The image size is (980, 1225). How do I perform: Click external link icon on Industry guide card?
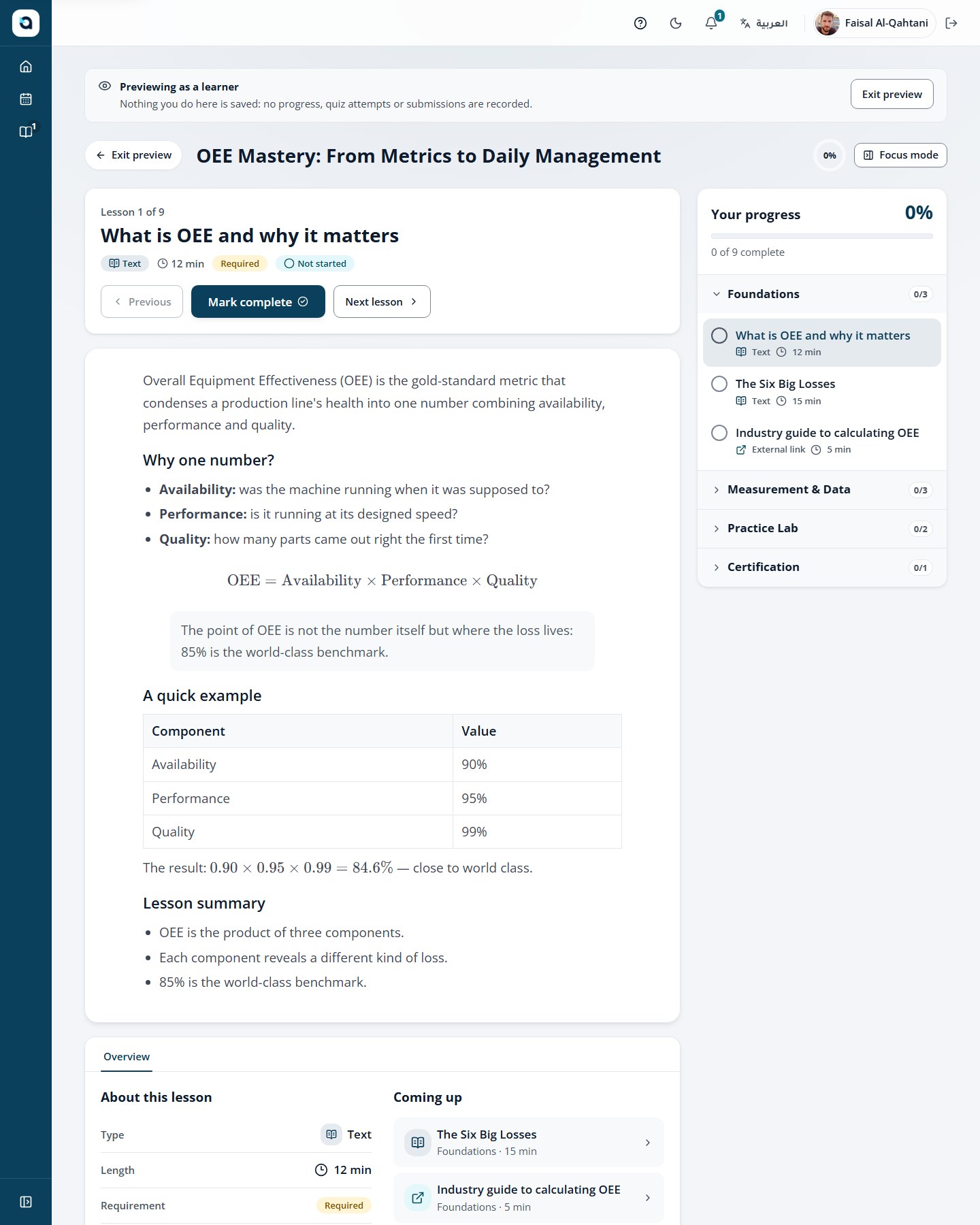(418, 1198)
